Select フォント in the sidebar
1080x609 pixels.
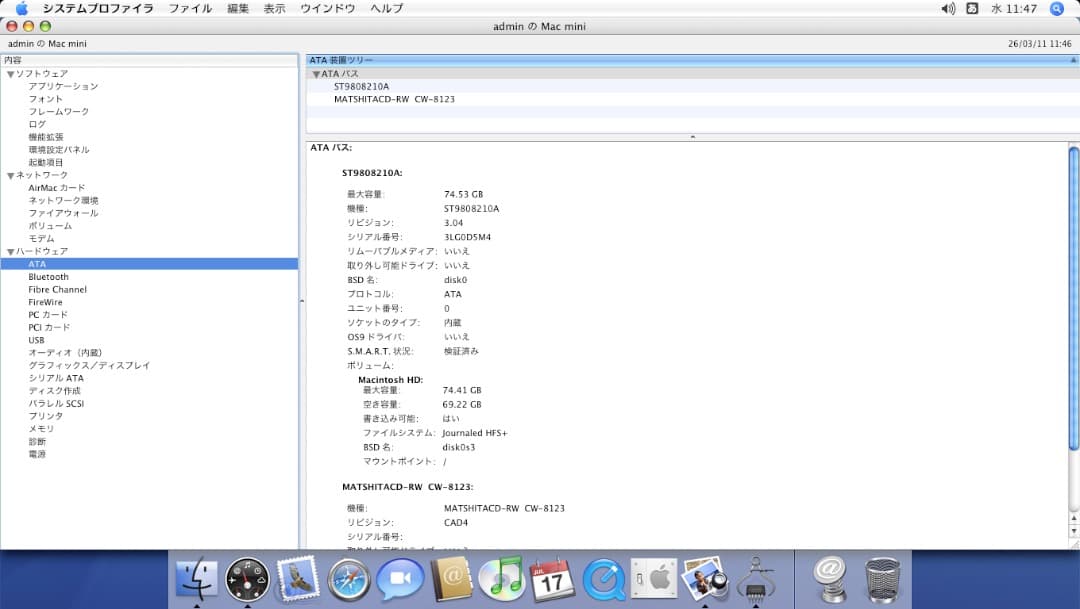pyautogui.click(x=45, y=99)
